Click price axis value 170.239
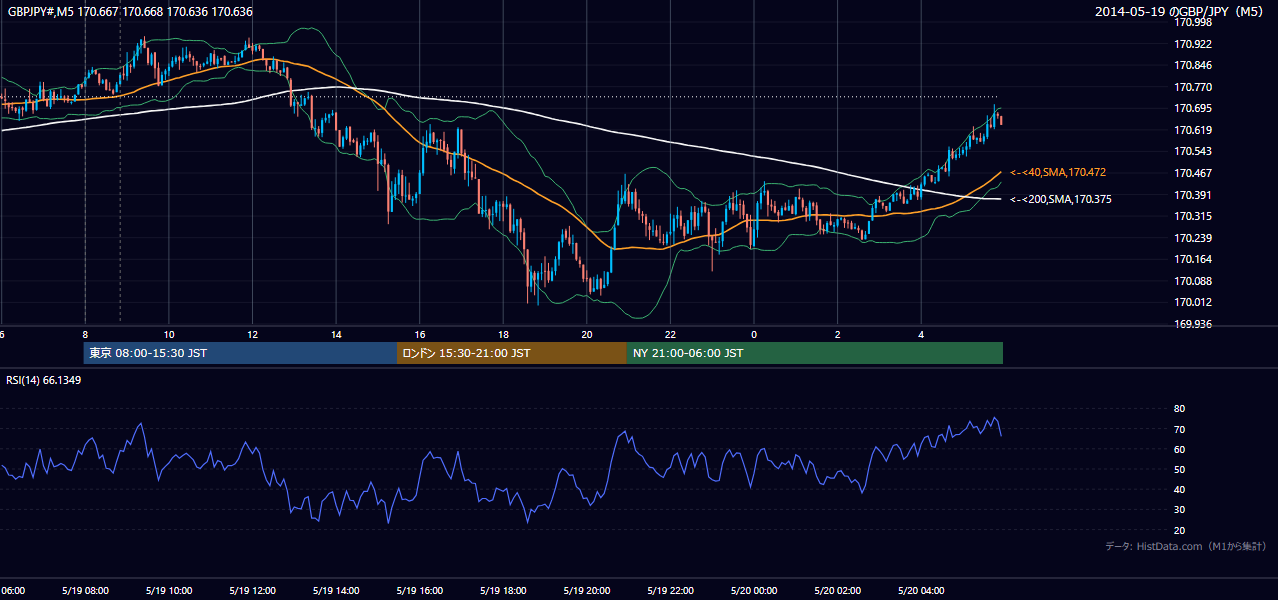Viewport: 1278px width, 600px height. click(1194, 239)
